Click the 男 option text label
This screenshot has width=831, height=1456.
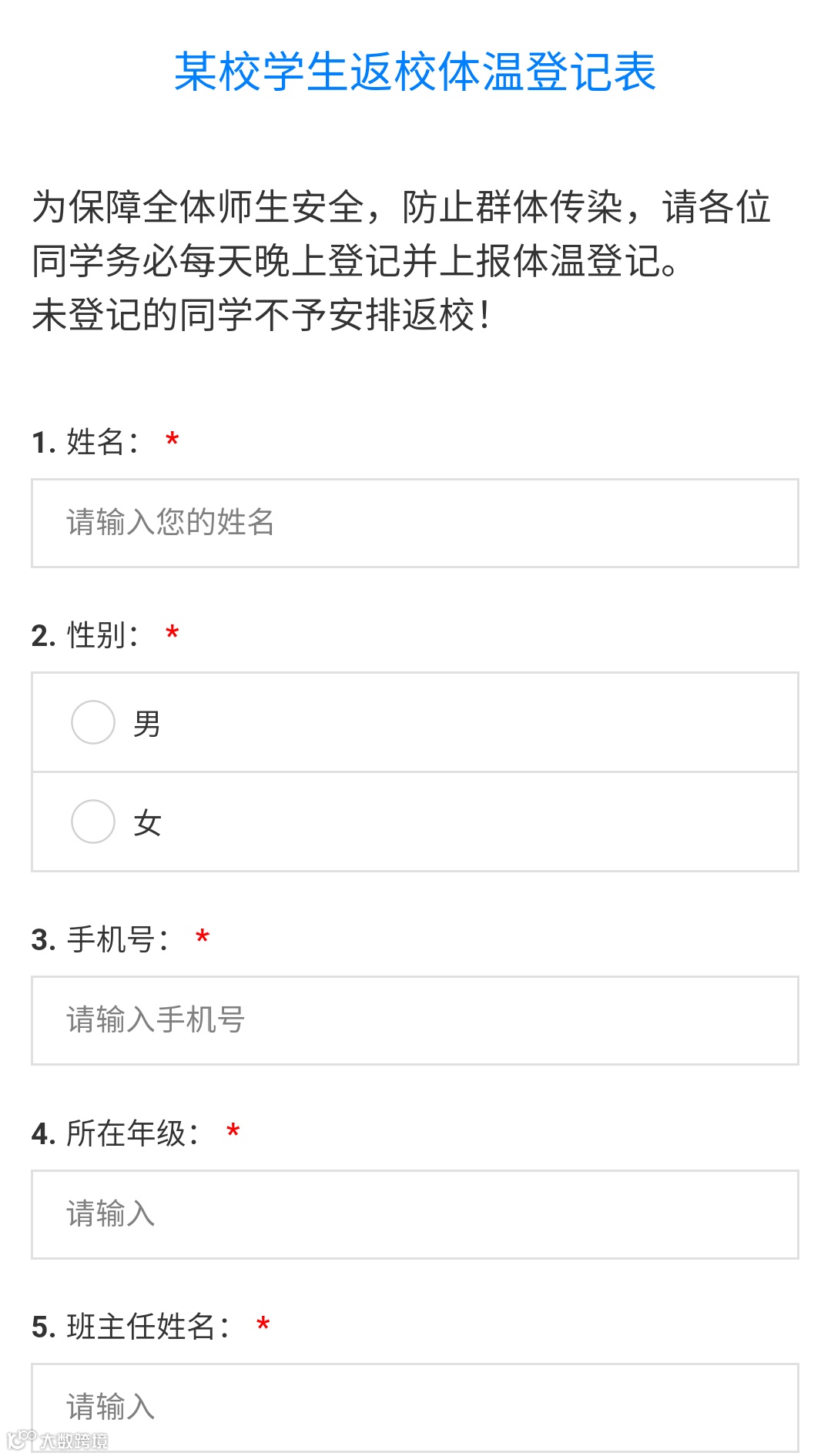pyautogui.click(x=146, y=724)
